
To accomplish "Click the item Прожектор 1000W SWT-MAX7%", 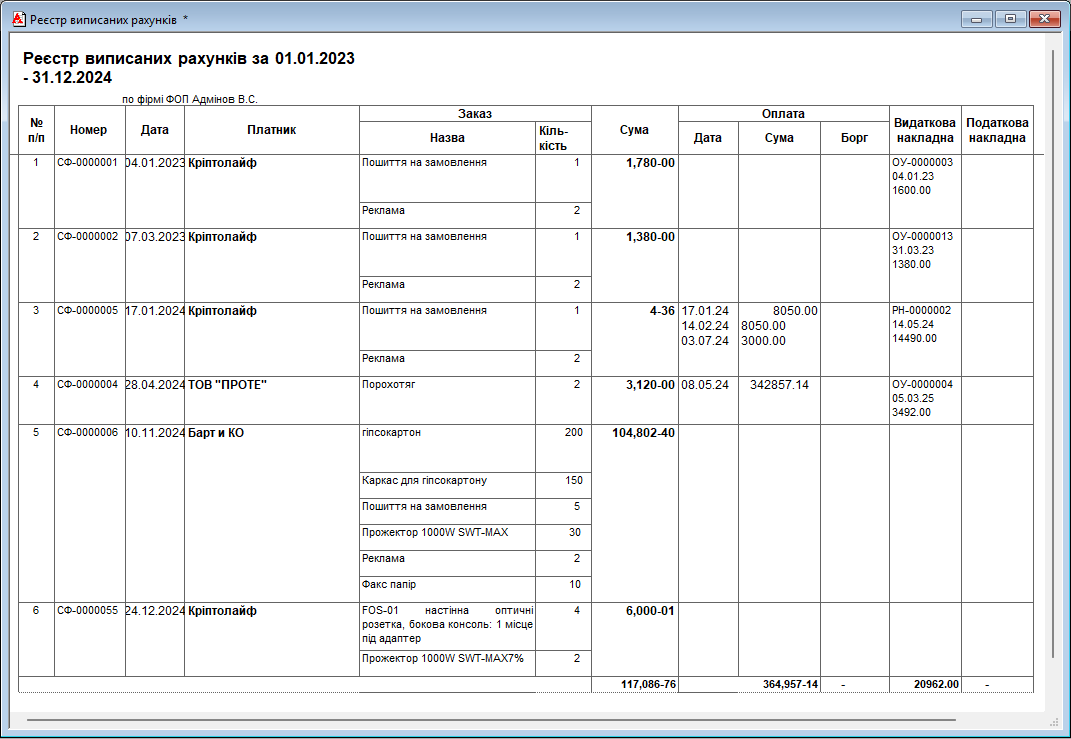I will point(443,658).
